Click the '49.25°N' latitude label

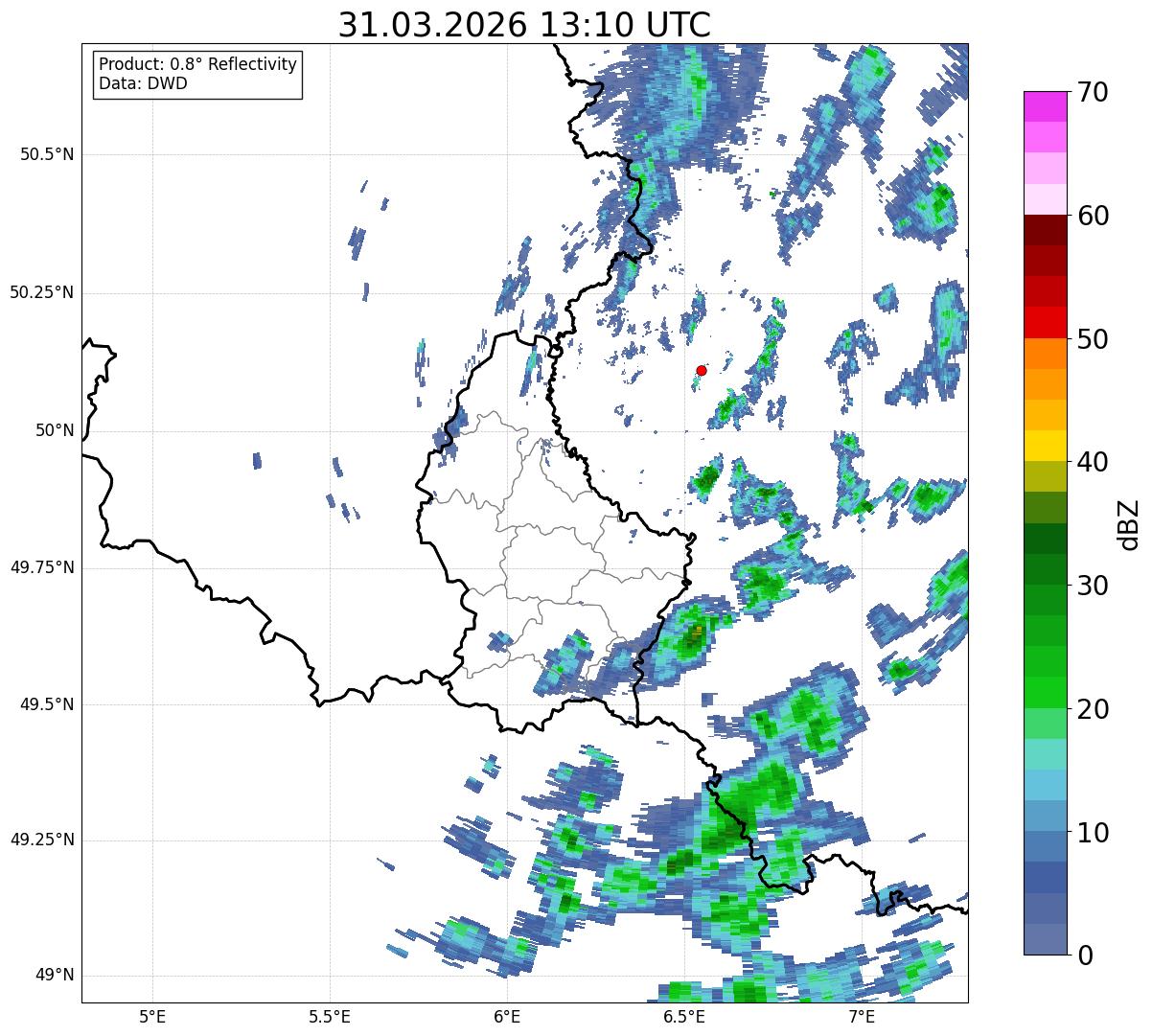coord(42,840)
